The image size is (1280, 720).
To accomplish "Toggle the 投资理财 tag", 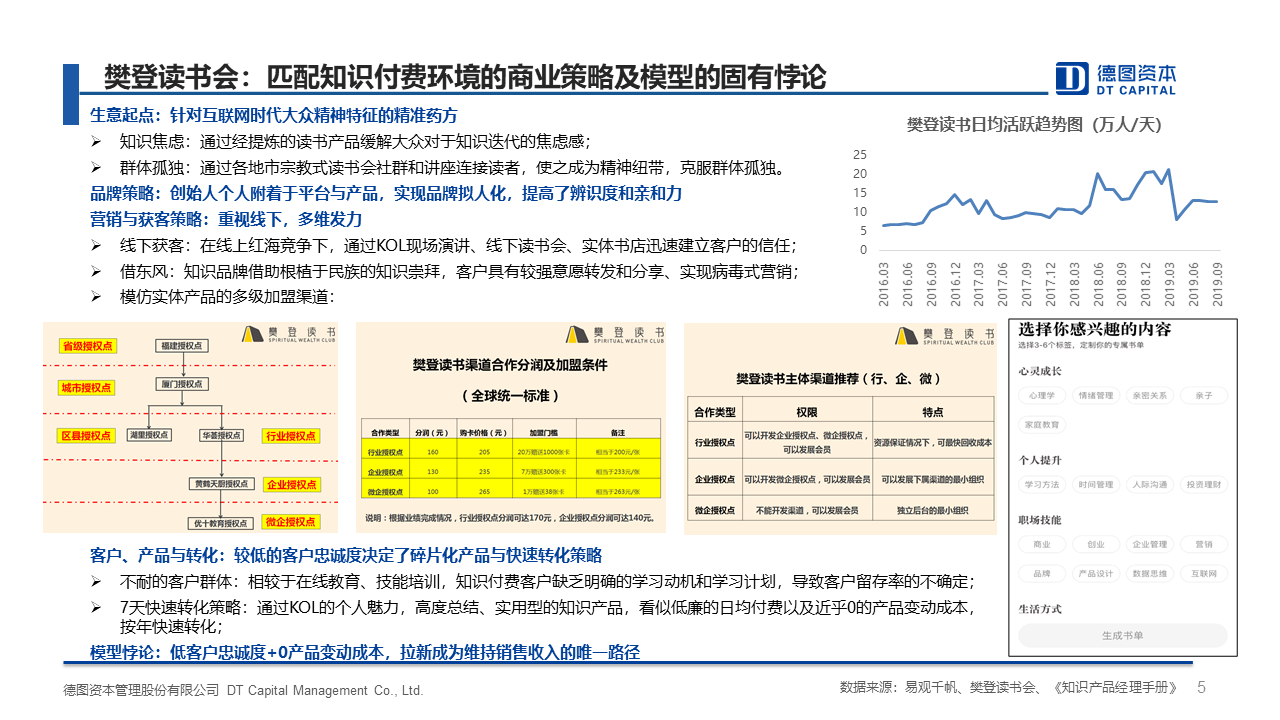I will 1203,485.
